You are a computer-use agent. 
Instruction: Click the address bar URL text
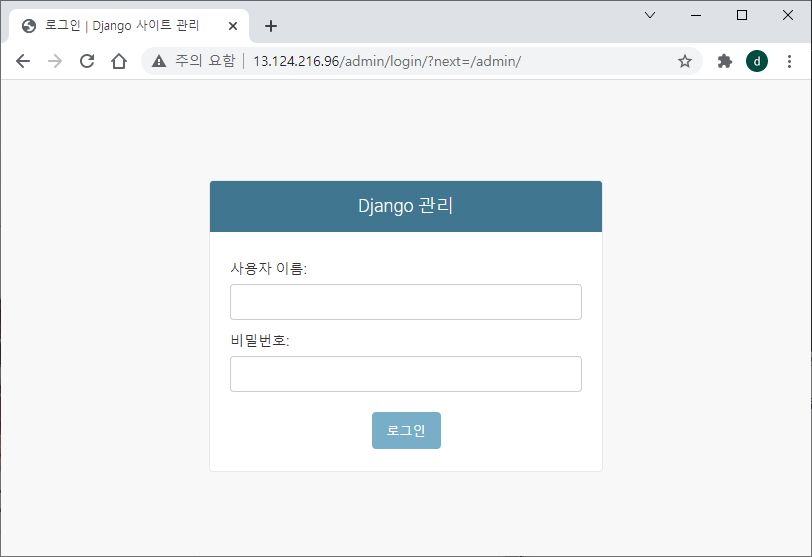click(x=387, y=61)
